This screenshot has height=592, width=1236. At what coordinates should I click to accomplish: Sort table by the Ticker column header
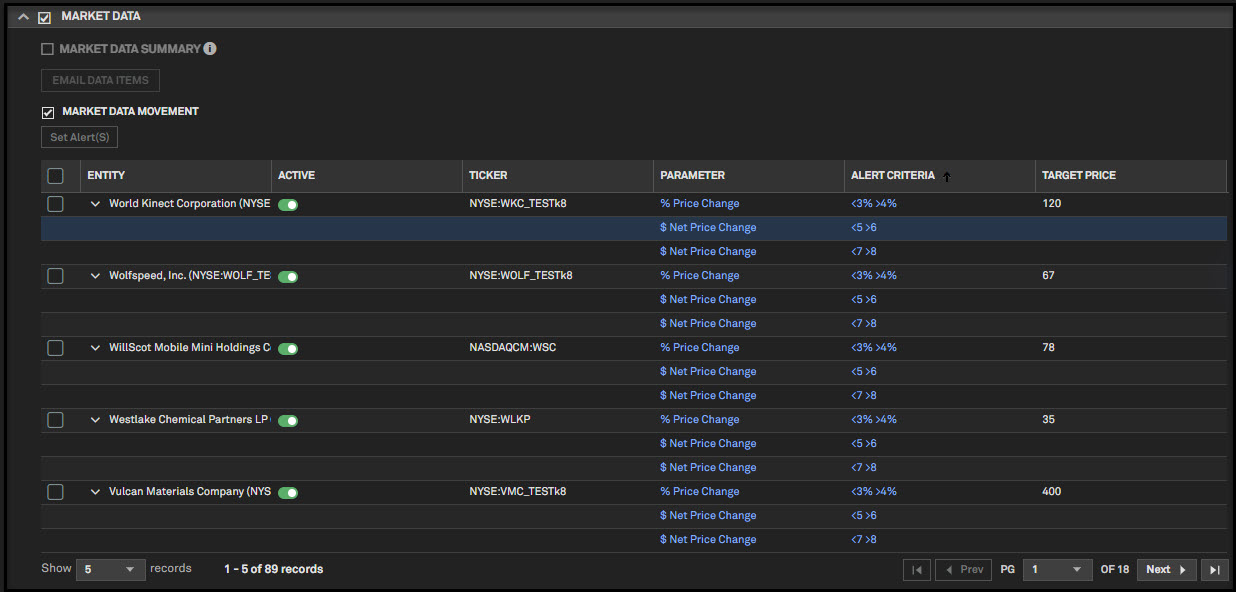[x=488, y=176]
